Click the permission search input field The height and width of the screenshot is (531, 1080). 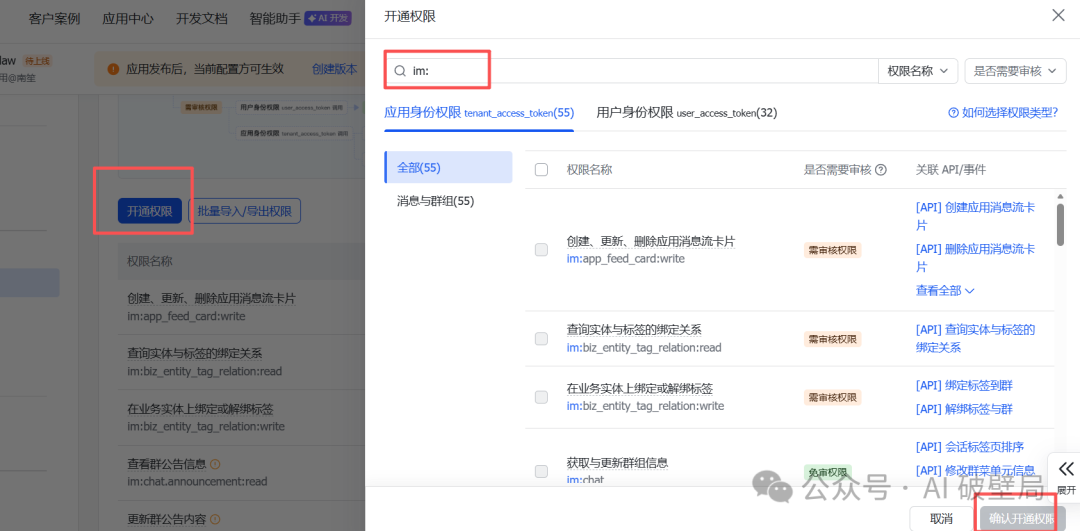pyautogui.click(x=632, y=71)
